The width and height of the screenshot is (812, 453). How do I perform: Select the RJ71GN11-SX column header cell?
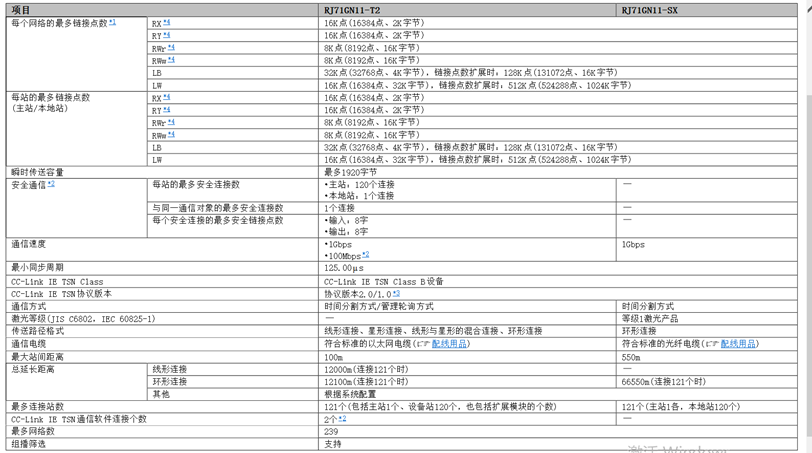[713, 9]
